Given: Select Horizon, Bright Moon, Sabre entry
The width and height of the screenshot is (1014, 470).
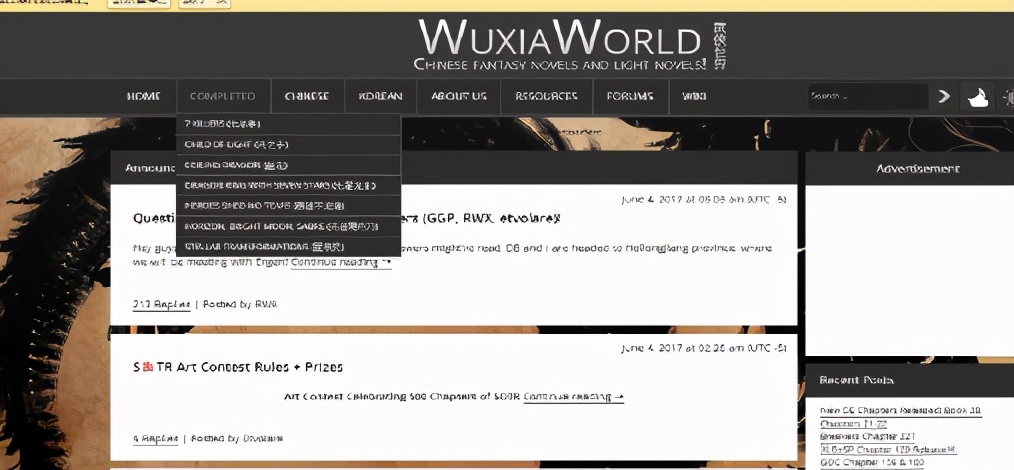Looking at the screenshot, I should [x=288, y=226].
